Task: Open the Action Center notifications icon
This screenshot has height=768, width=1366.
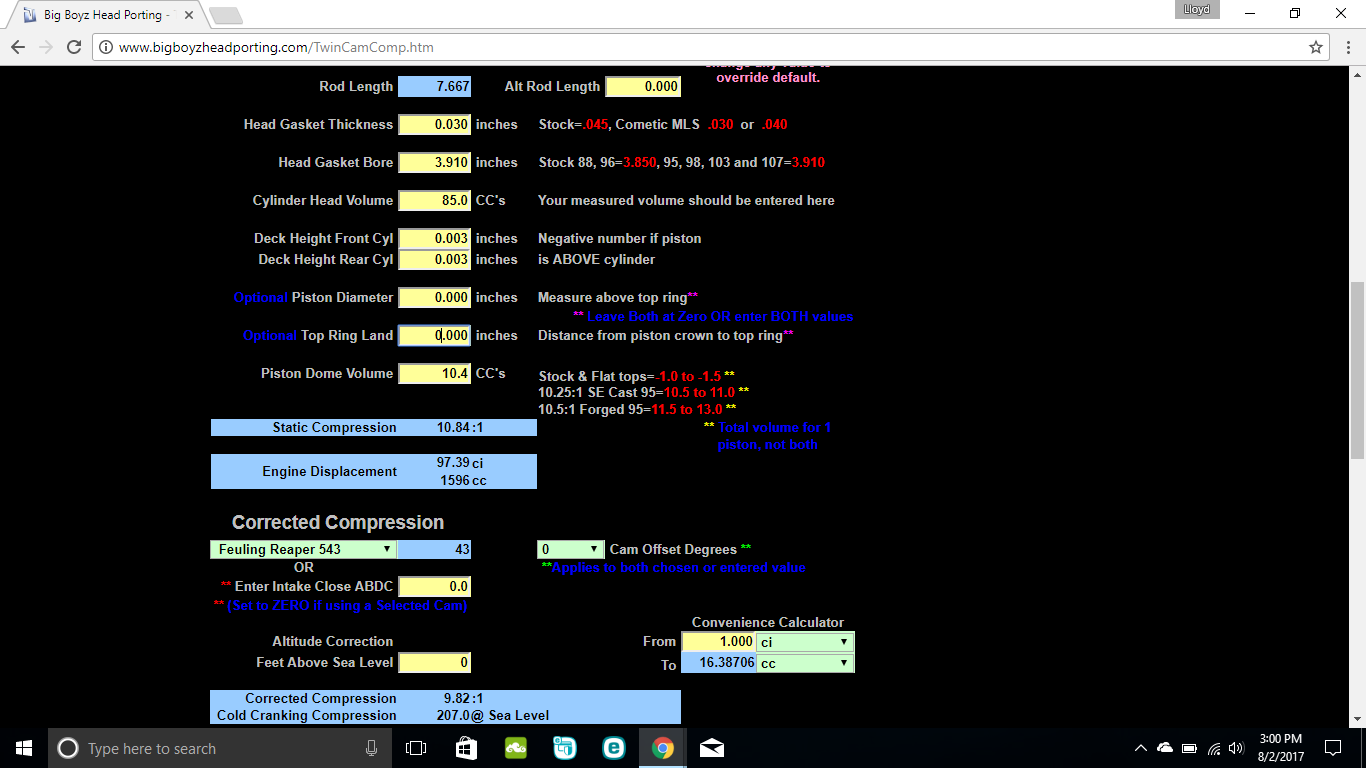Action: click(x=1332, y=748)
